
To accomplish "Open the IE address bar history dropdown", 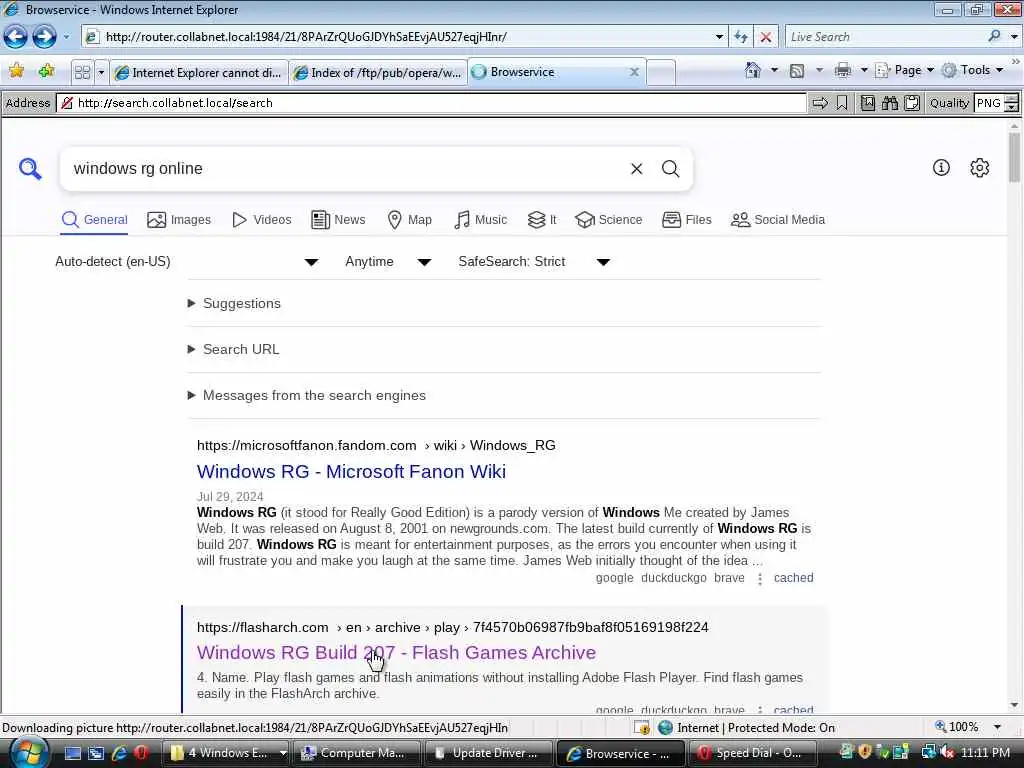I will pos(719,37).
